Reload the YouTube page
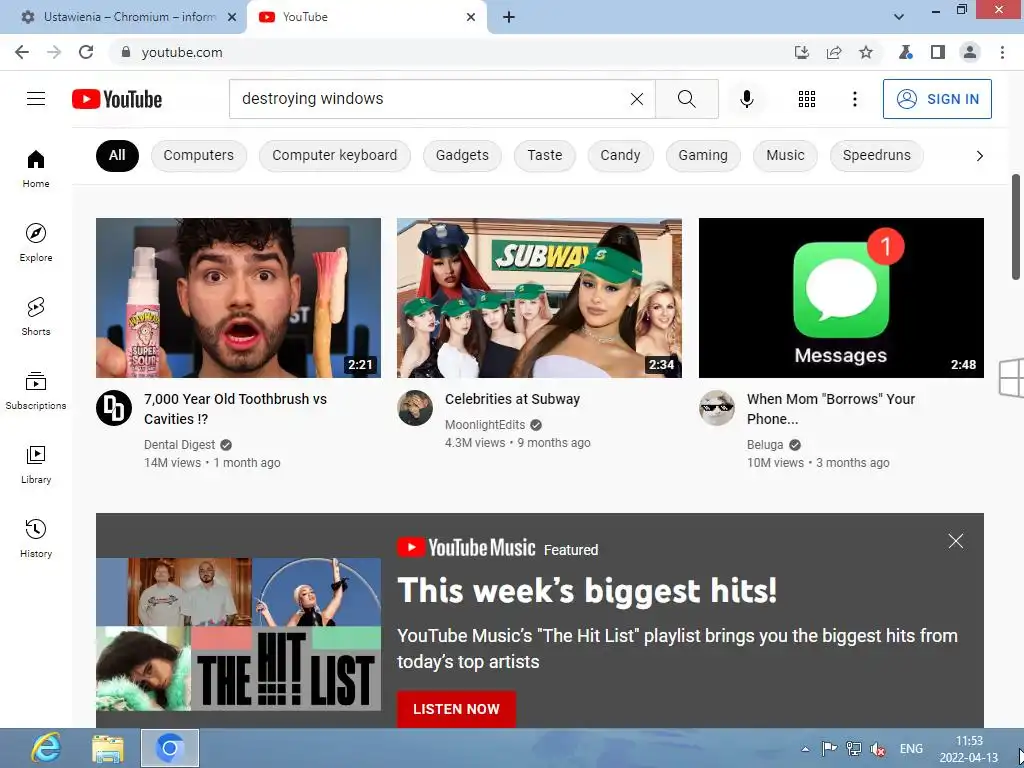This screenshot has height=768, width=1024. pos(86,52)
